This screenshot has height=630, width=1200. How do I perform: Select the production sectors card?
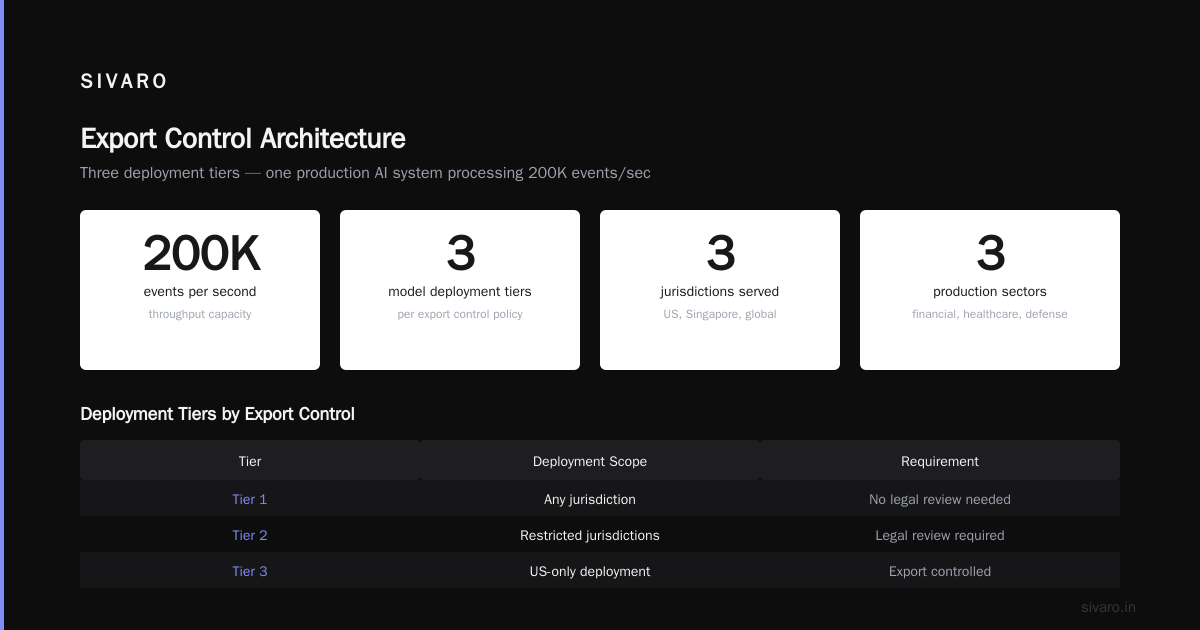coord(990,290)
